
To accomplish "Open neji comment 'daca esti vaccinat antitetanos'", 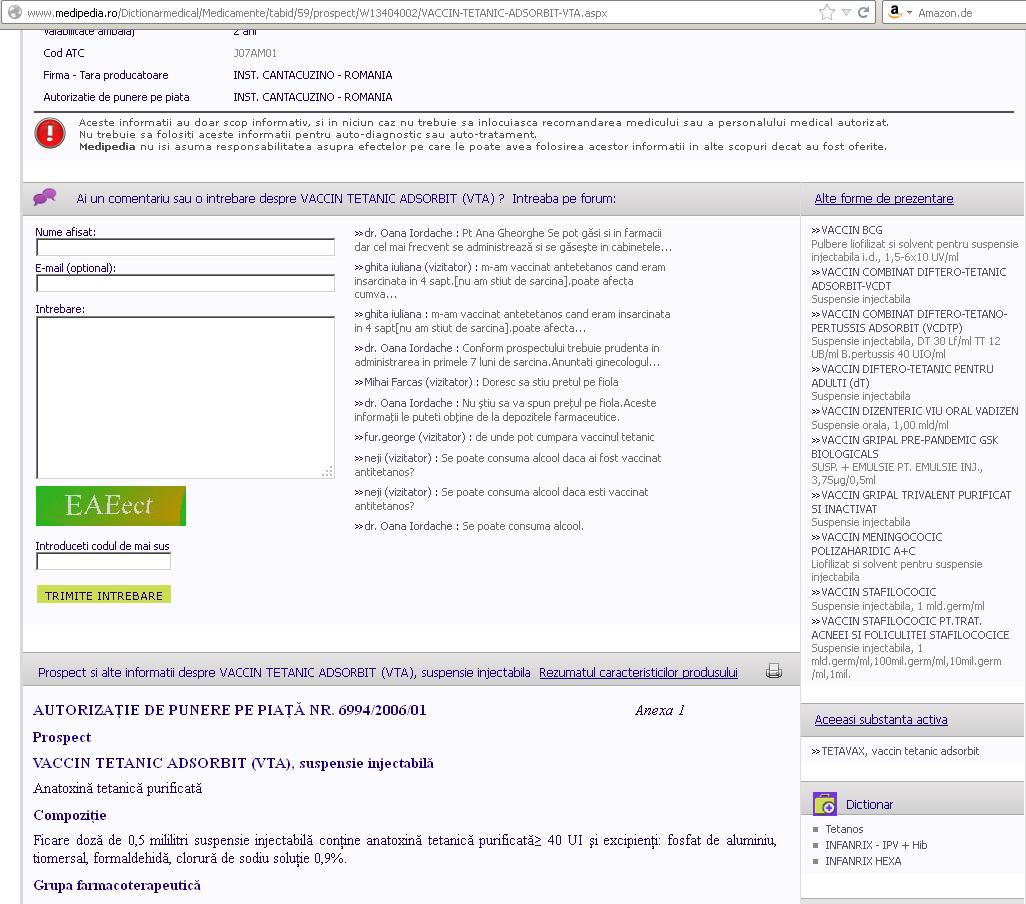I will (501, 499).
